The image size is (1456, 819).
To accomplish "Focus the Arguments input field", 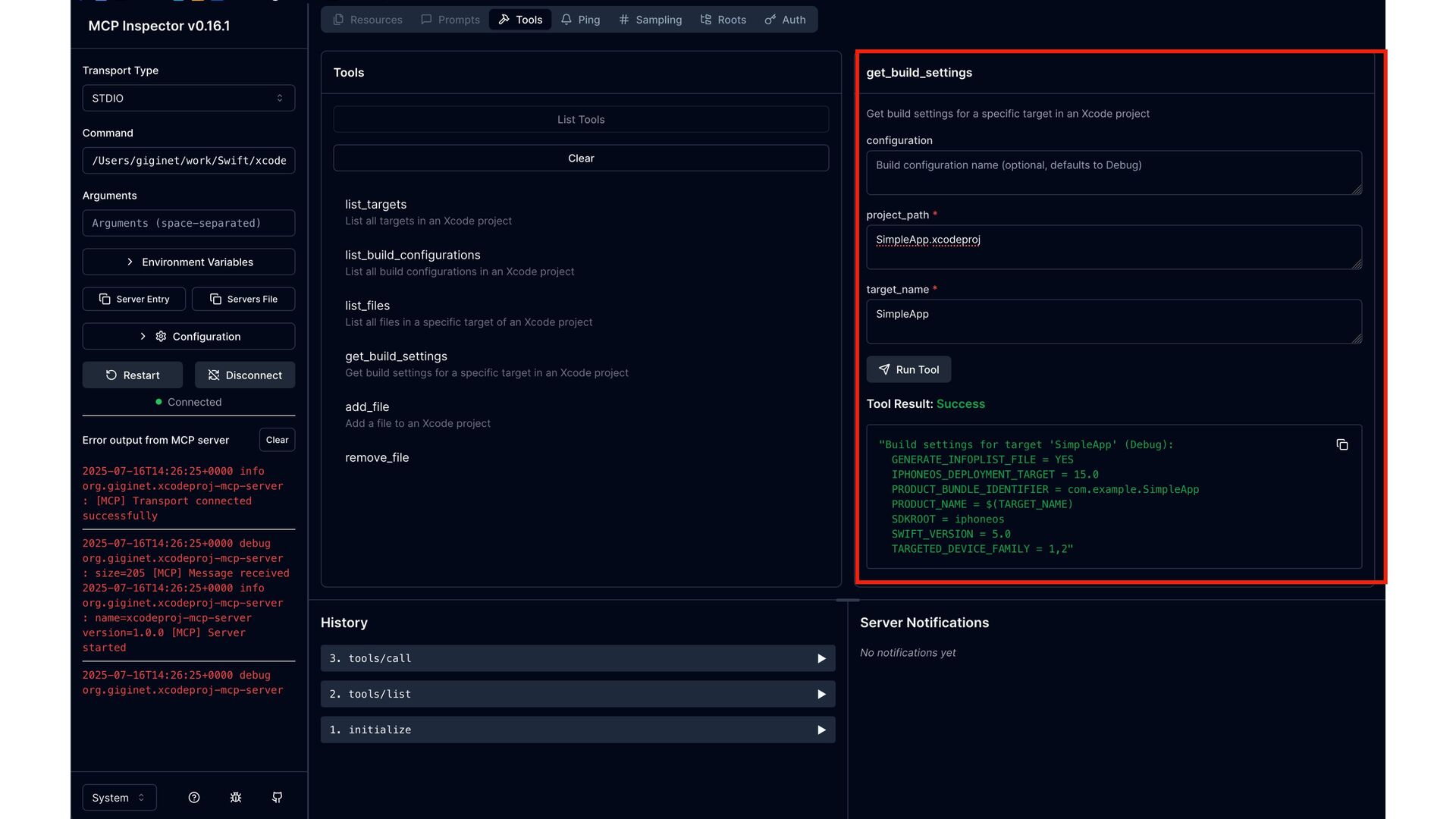I will coord(189,223).
